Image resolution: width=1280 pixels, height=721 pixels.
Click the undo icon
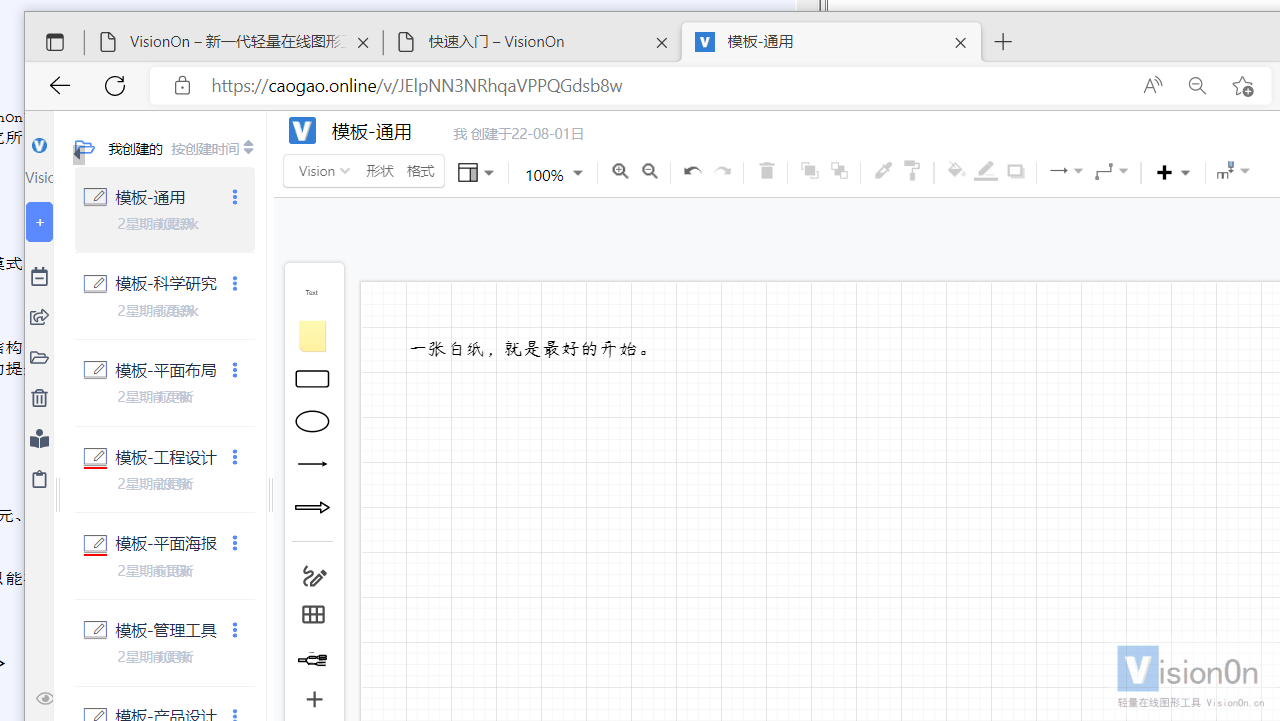coord(691,171)
